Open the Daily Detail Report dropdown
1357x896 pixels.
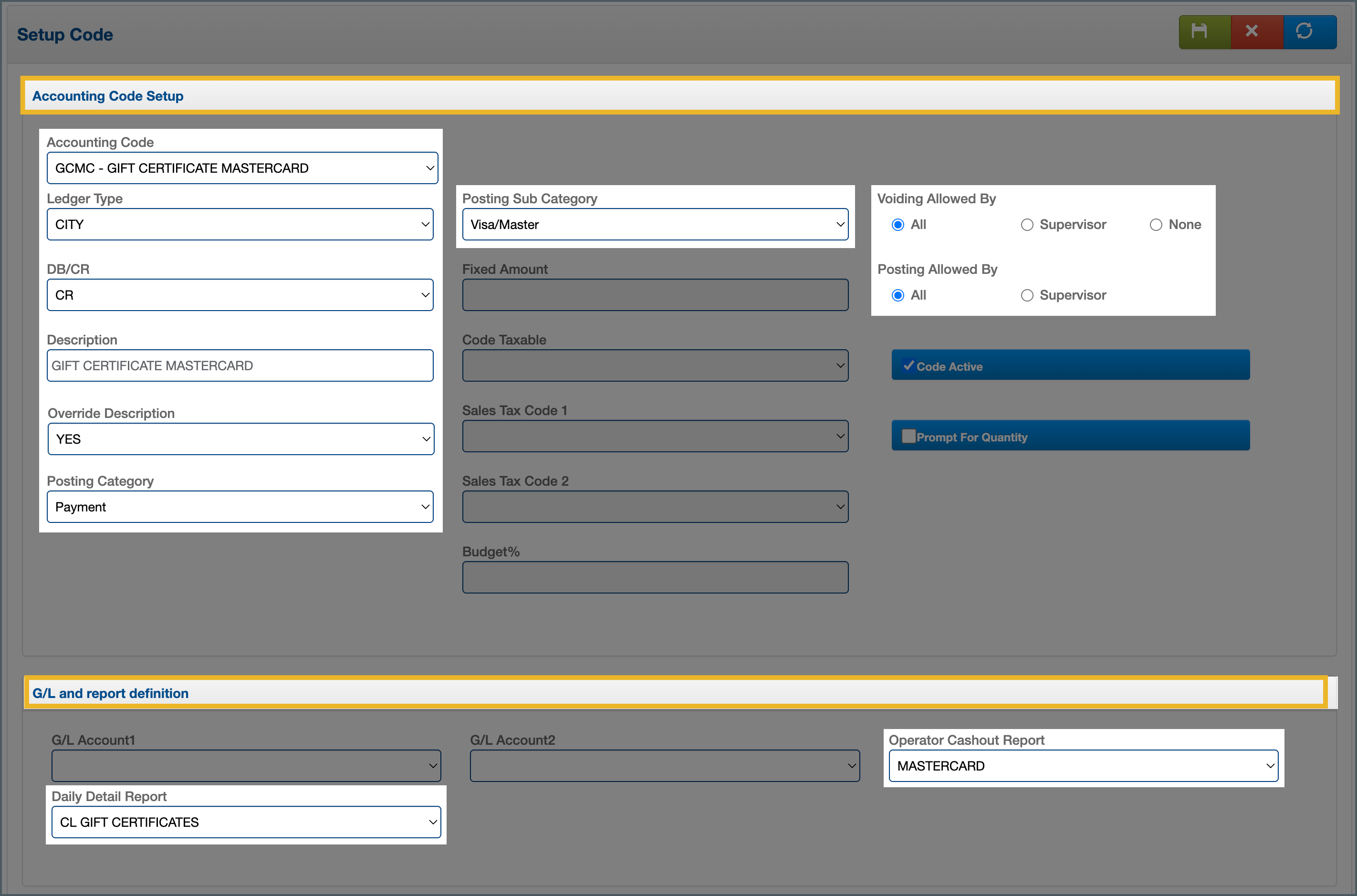(x=246, y=822)
